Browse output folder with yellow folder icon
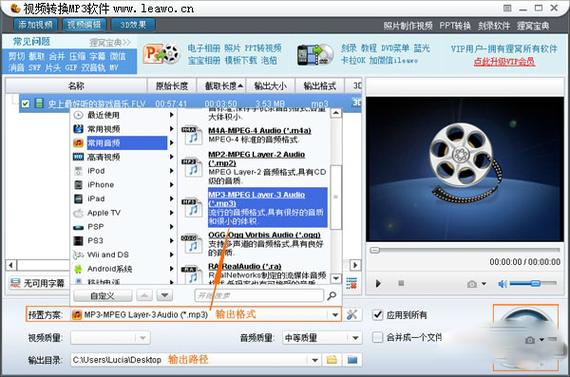 [332, 360]
